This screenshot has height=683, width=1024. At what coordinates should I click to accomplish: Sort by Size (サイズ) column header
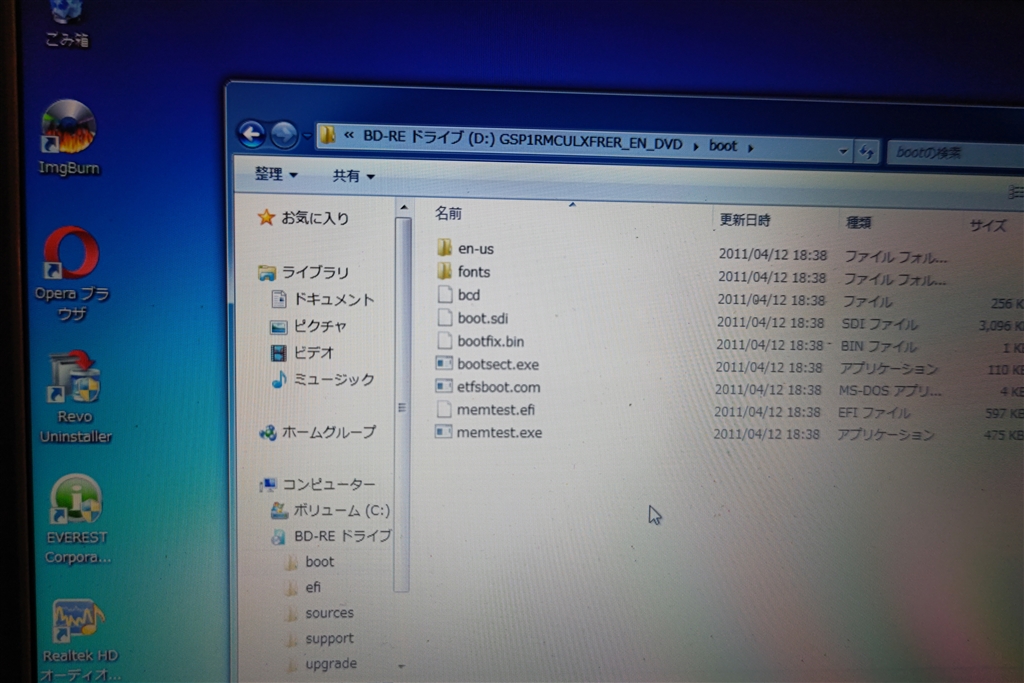988,226
